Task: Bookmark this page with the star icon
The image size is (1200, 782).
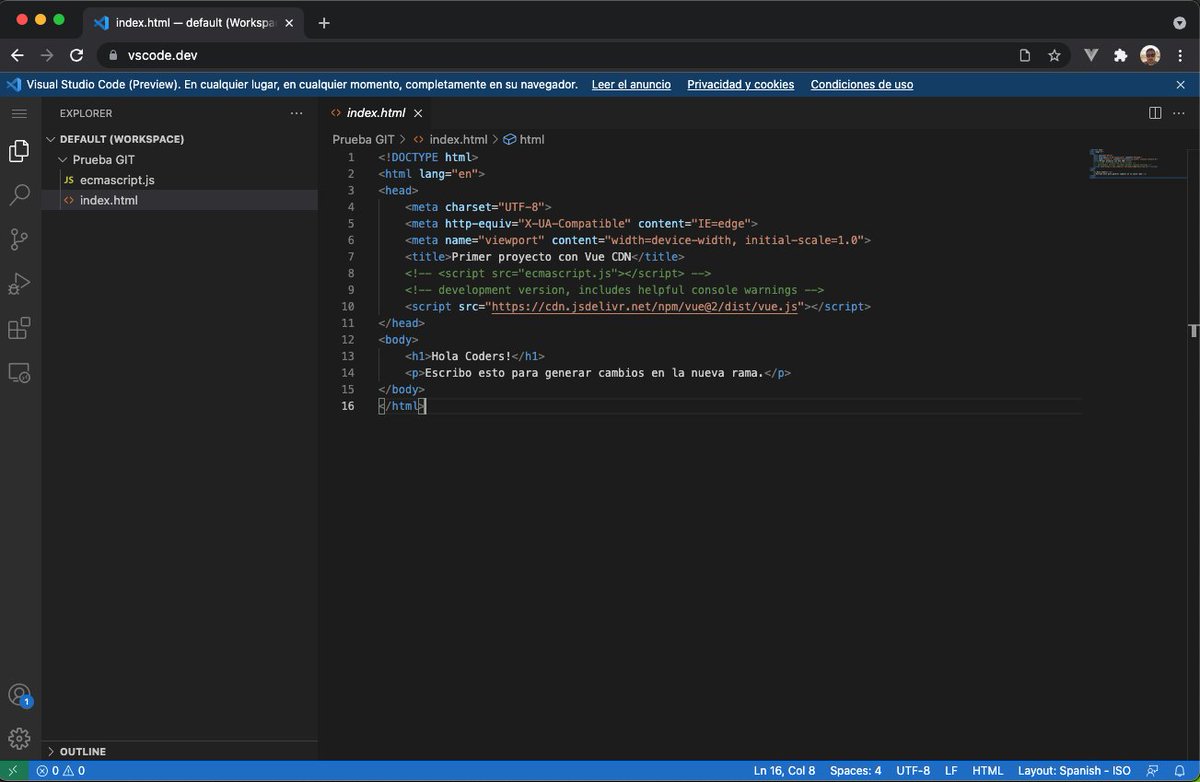Action: pyautogui.click(x=1054, y=56)
